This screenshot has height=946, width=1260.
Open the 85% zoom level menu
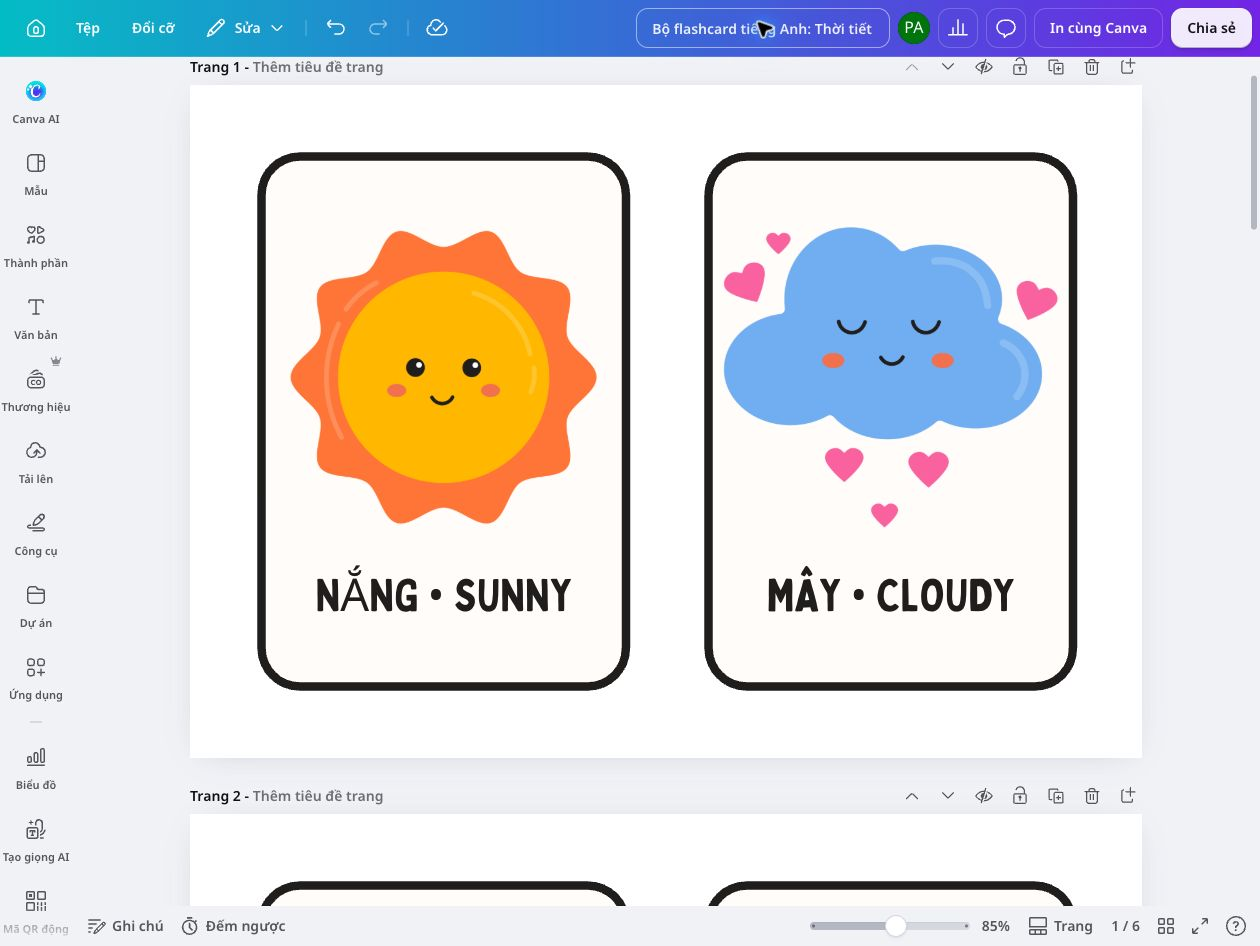pos(995,926)
